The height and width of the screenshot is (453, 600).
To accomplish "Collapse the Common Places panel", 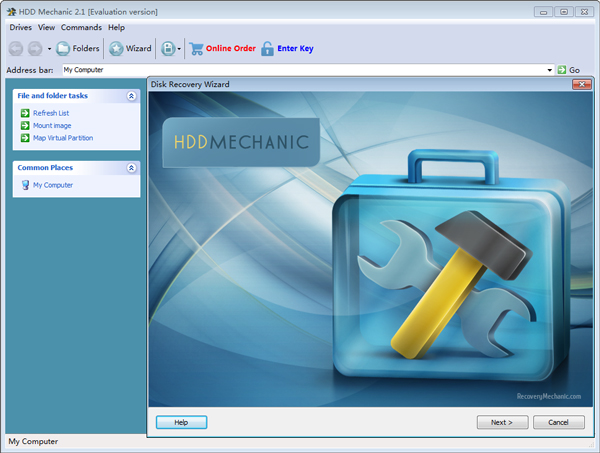I will [x=131, y=168].
